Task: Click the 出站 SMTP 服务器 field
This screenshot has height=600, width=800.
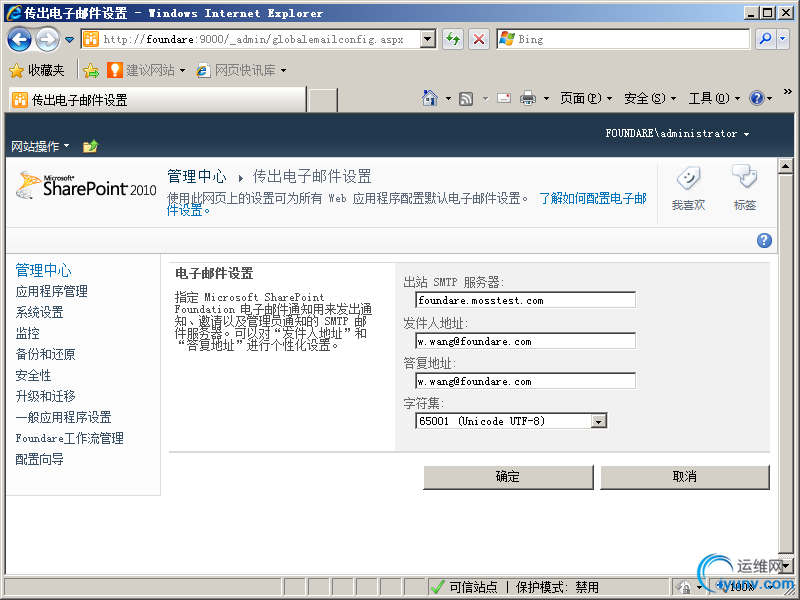Action: [526, 300]
